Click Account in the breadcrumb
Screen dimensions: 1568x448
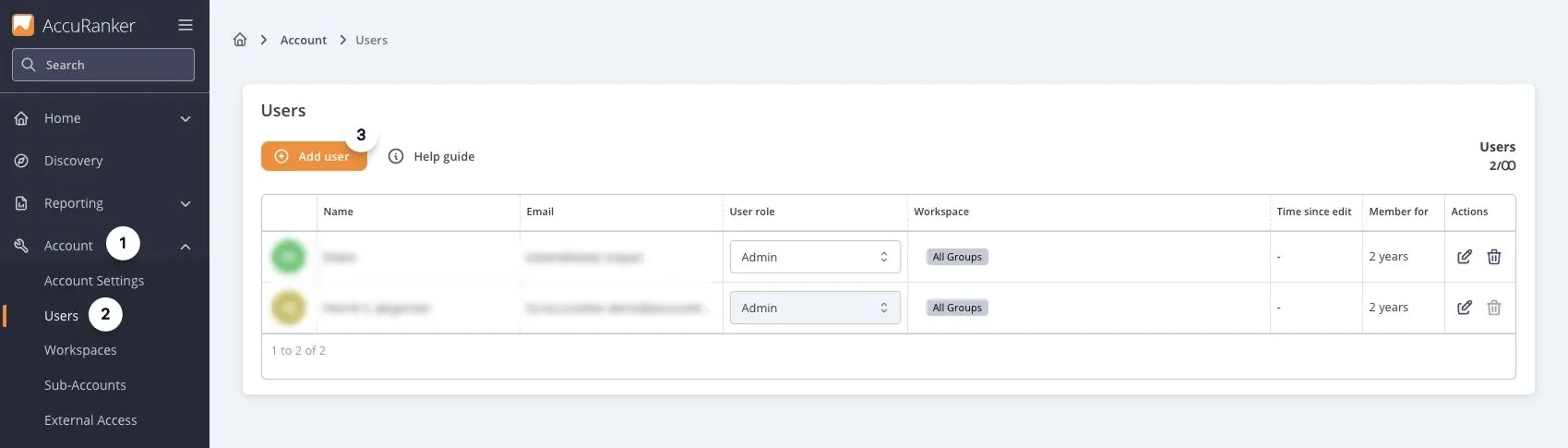[x=303, y=40]
